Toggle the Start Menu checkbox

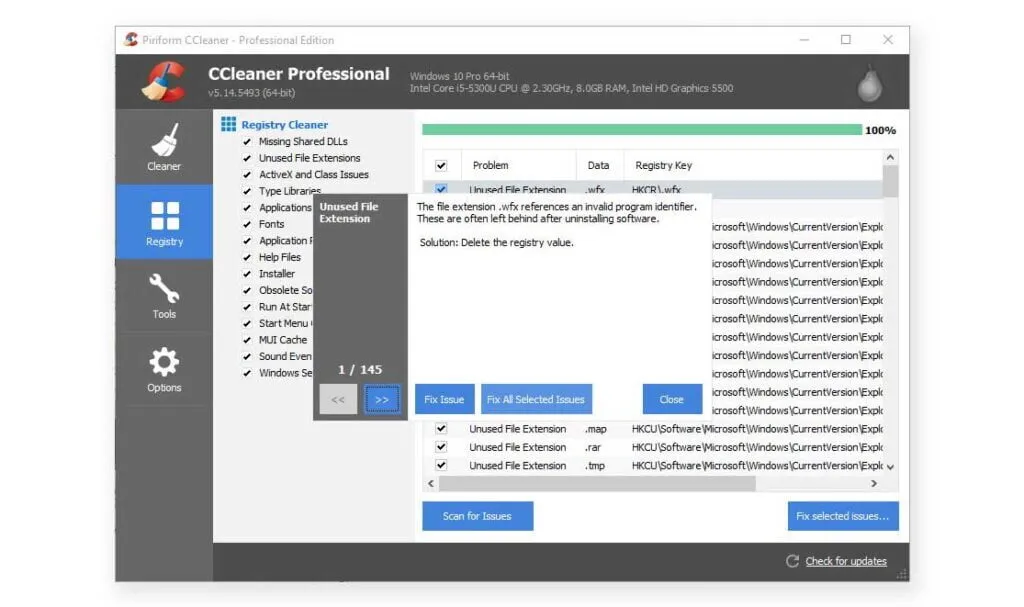click(x=247, y=323)
